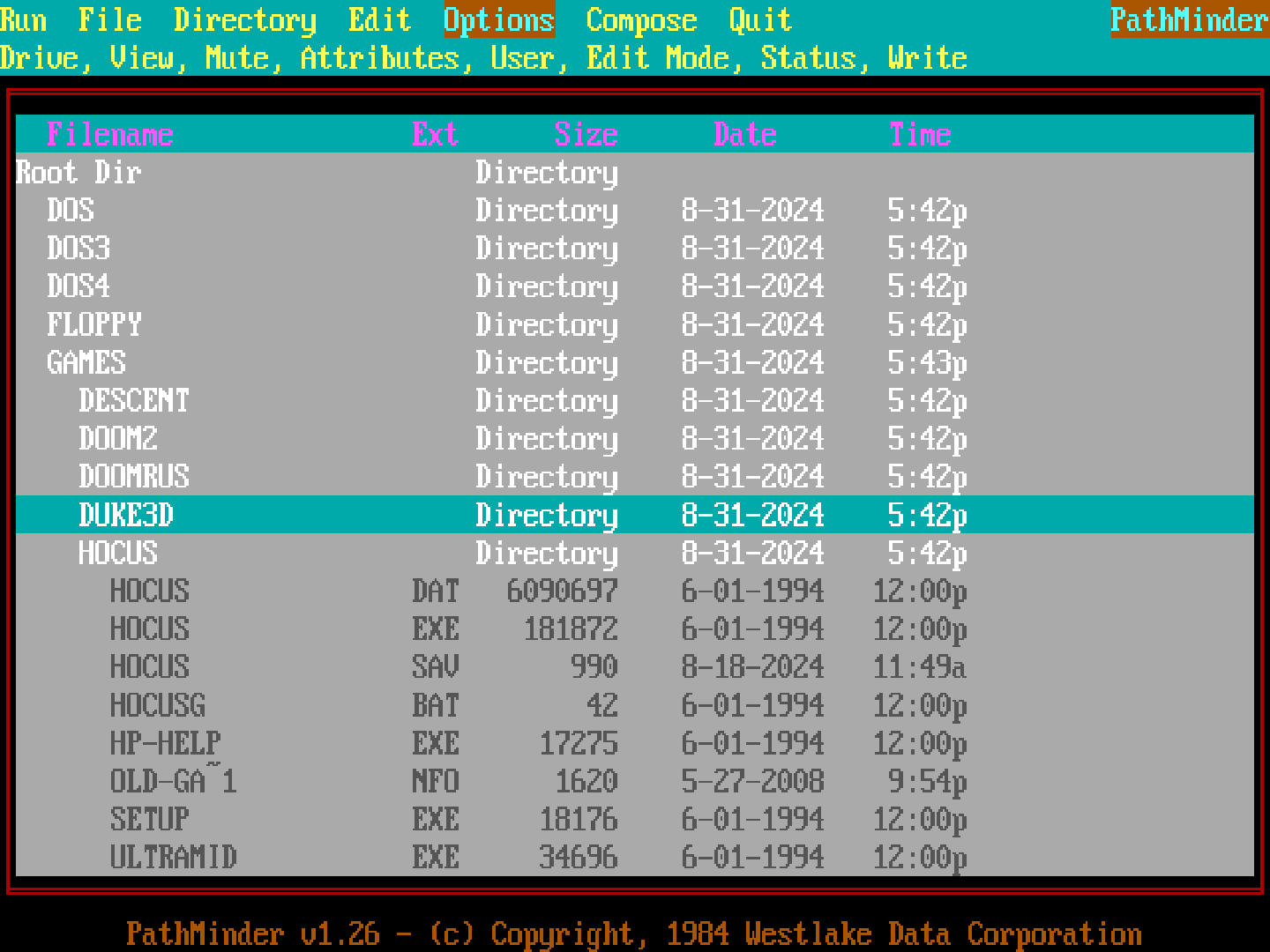Select the HOCUS subdirectory row
The height and width of the screenshot is (952, 1270).
coord(635,553)
